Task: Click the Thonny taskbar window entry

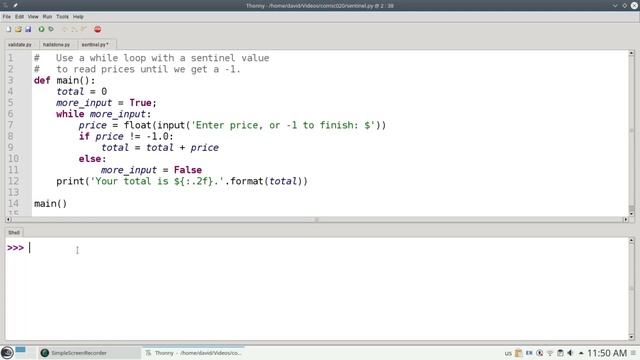Action: (x=193, y=353)
